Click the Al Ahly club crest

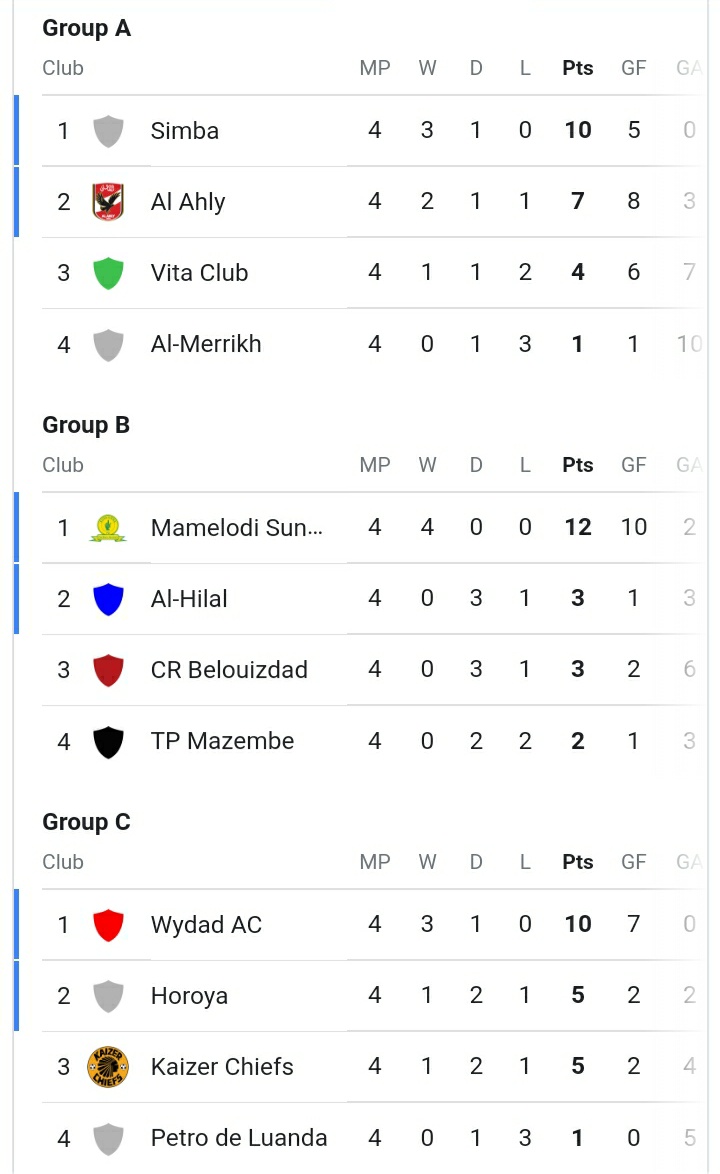[108, 202]
